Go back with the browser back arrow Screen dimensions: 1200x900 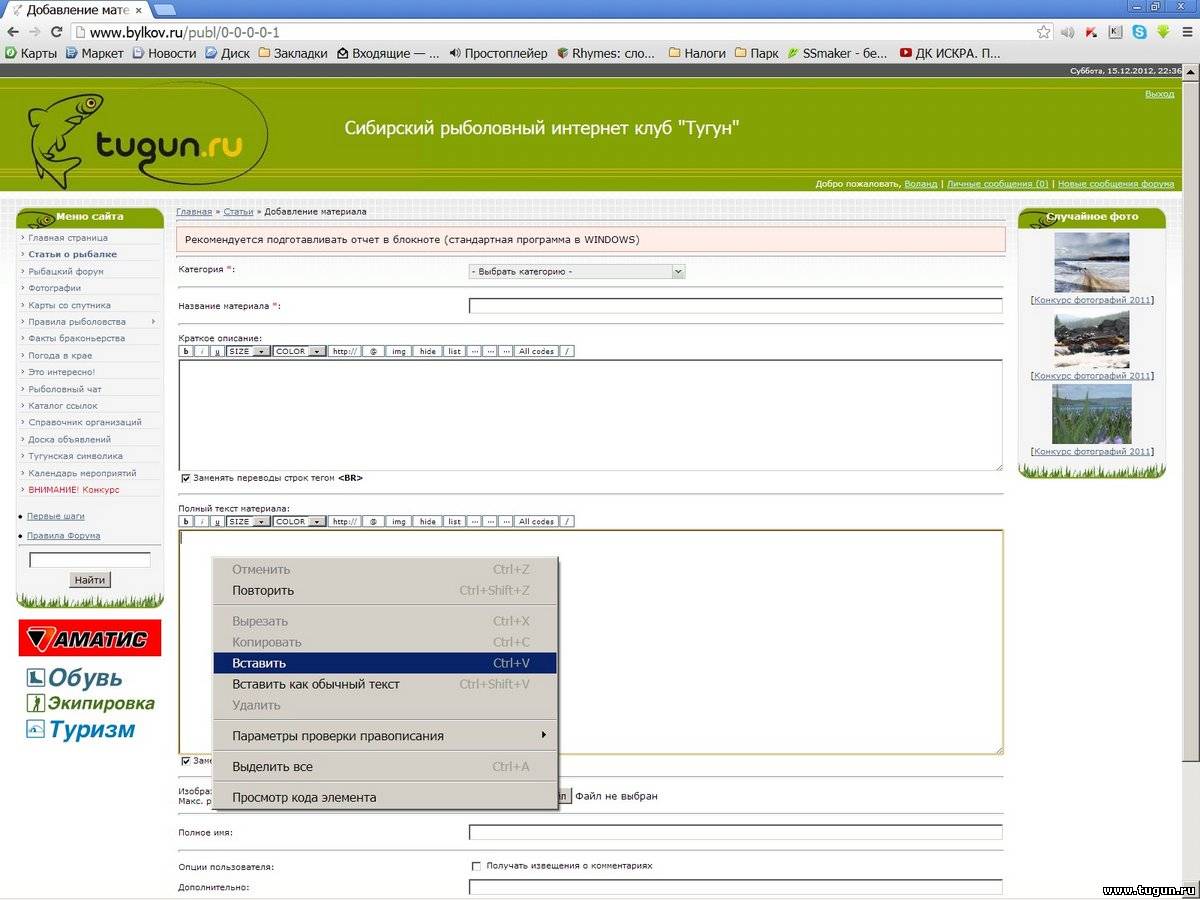pos(13,32)
